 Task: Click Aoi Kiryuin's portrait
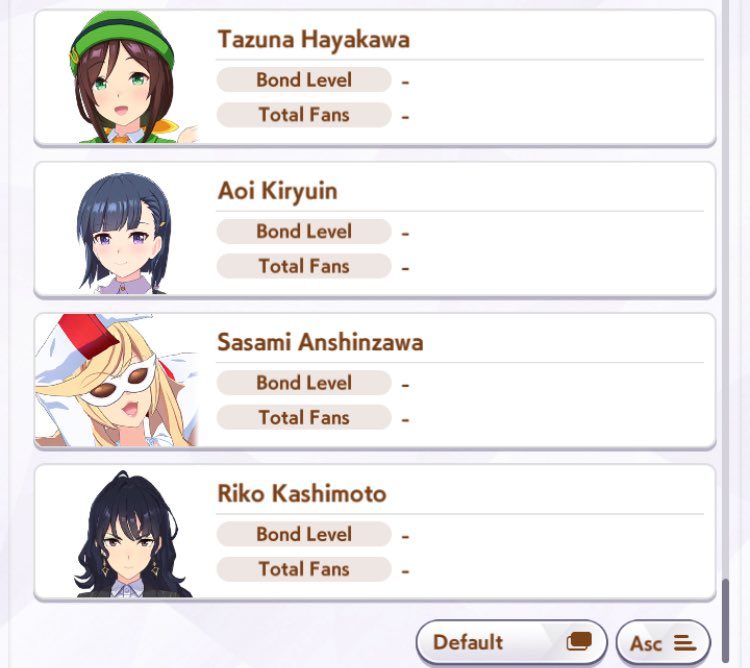(123, 232)
